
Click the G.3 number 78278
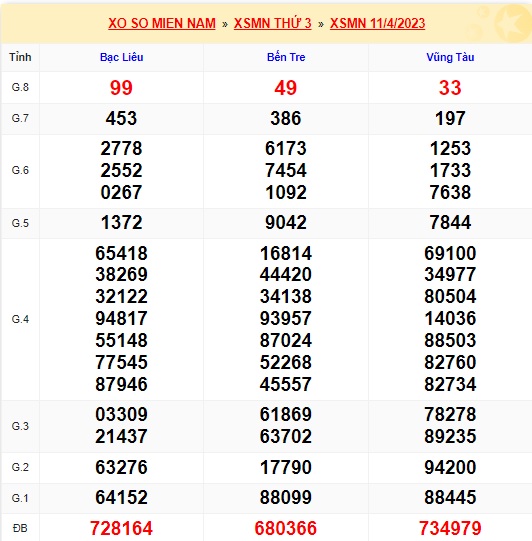point(450,414)
